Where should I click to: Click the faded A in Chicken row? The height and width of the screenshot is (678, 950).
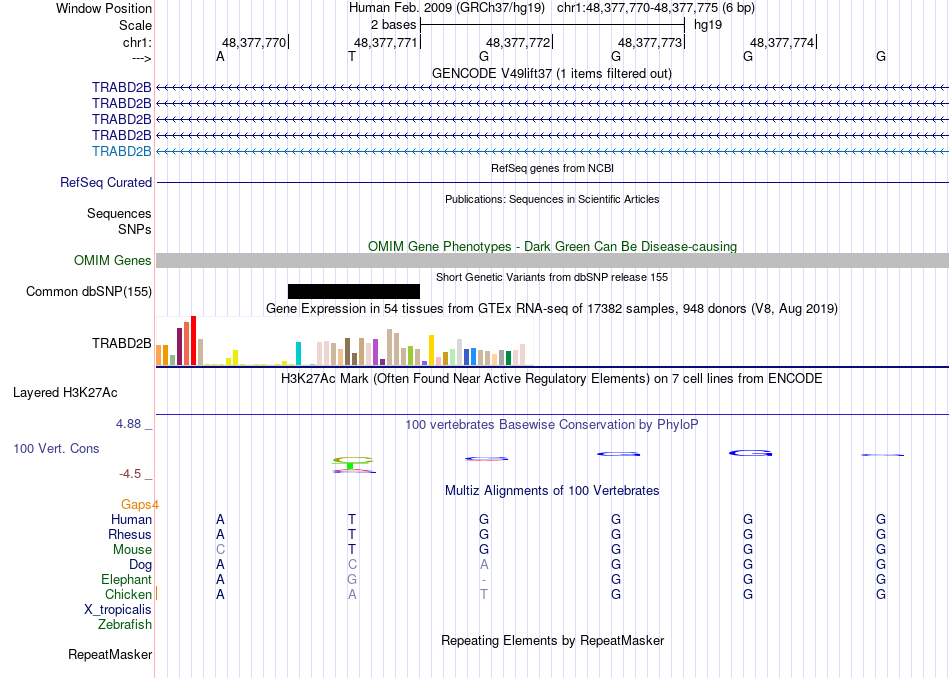click(x=352, y=594)
